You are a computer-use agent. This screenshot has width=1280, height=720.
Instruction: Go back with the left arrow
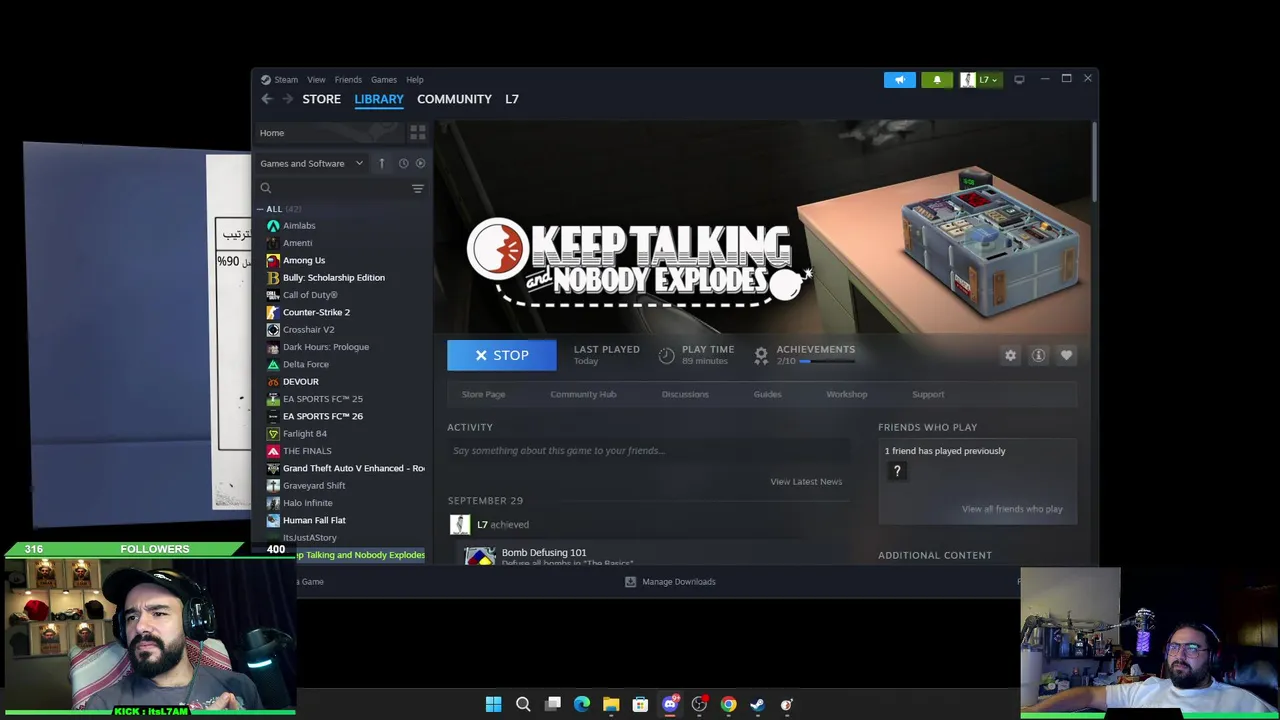coord(267,99)
